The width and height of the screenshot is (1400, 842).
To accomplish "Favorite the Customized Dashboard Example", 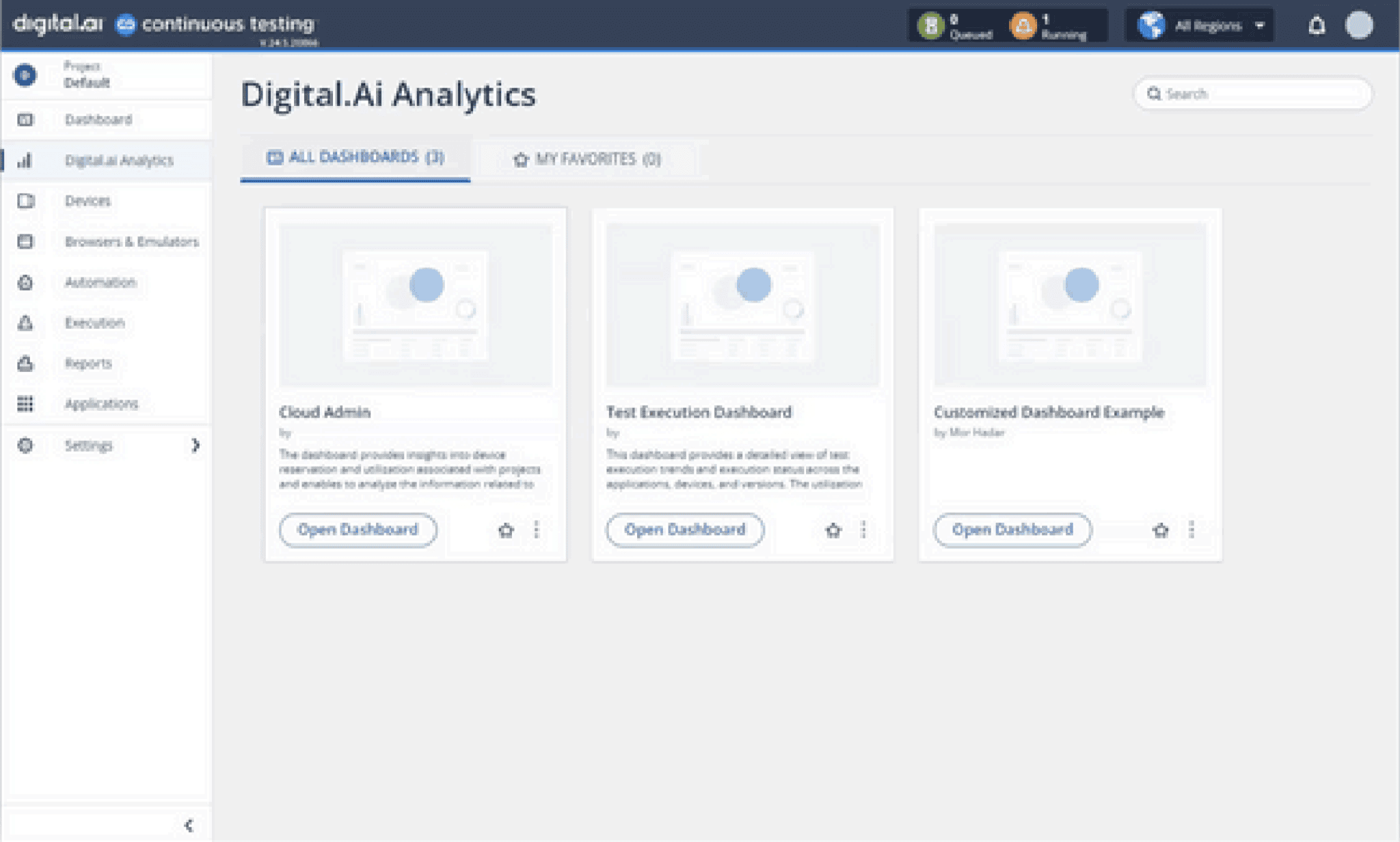I will pos(1161,530).
